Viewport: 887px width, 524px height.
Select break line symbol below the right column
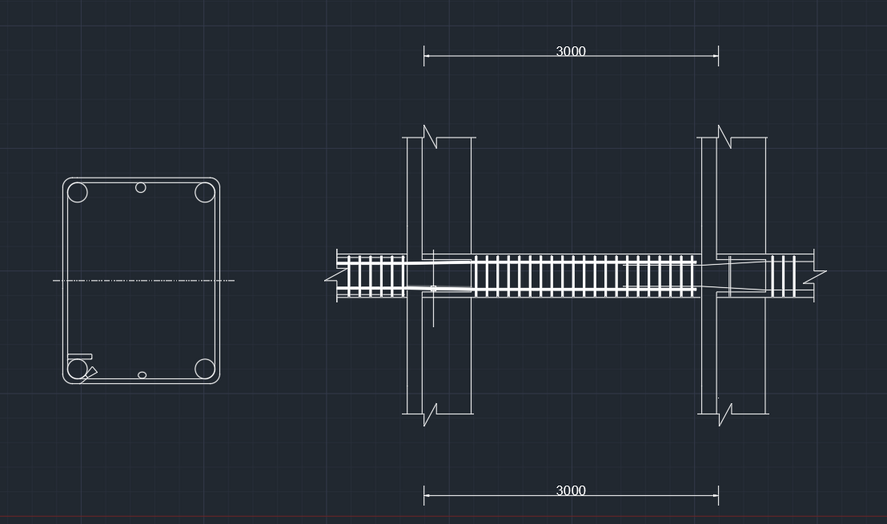coord(725,415)
